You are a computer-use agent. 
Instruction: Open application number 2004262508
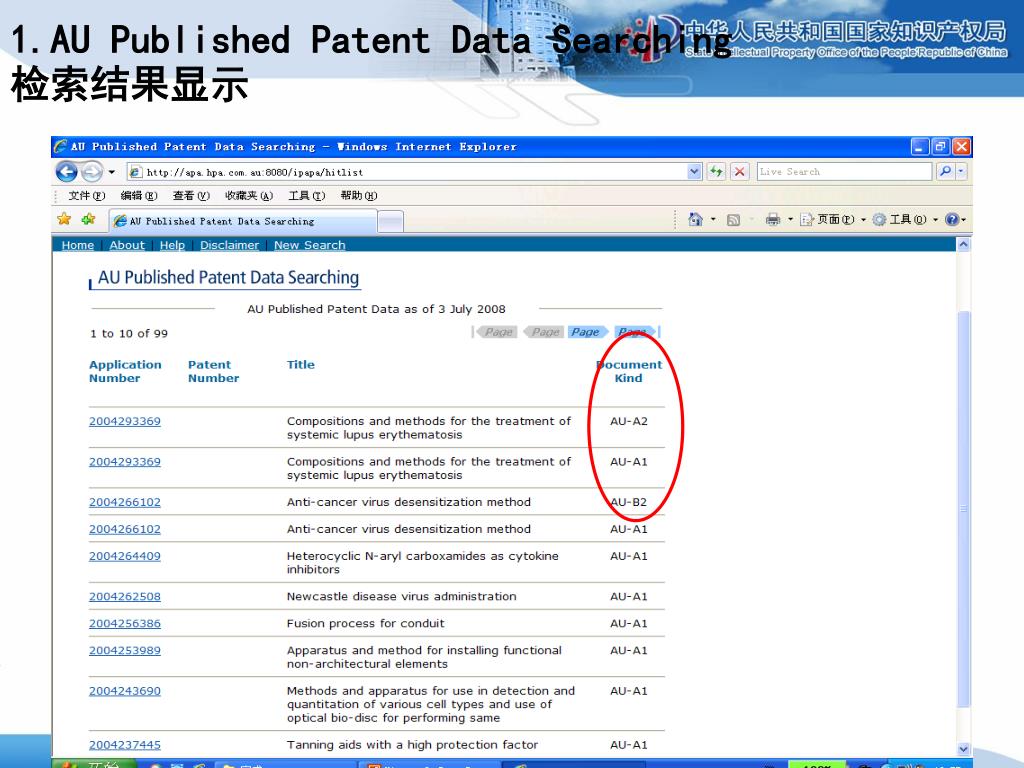(125, 596)
